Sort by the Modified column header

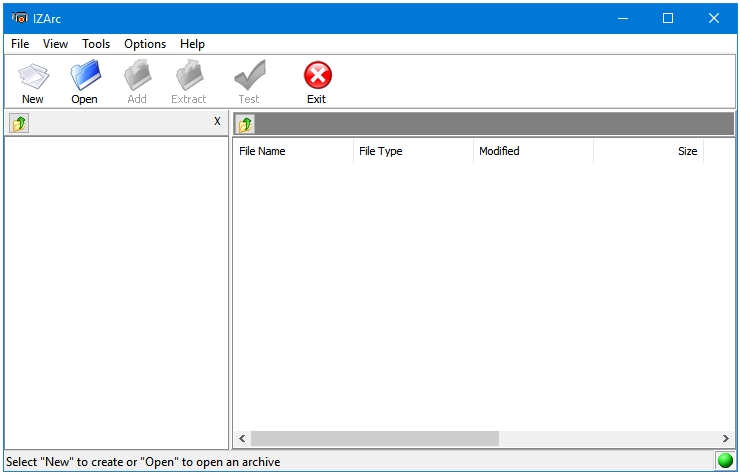click(x=533, y=151)
